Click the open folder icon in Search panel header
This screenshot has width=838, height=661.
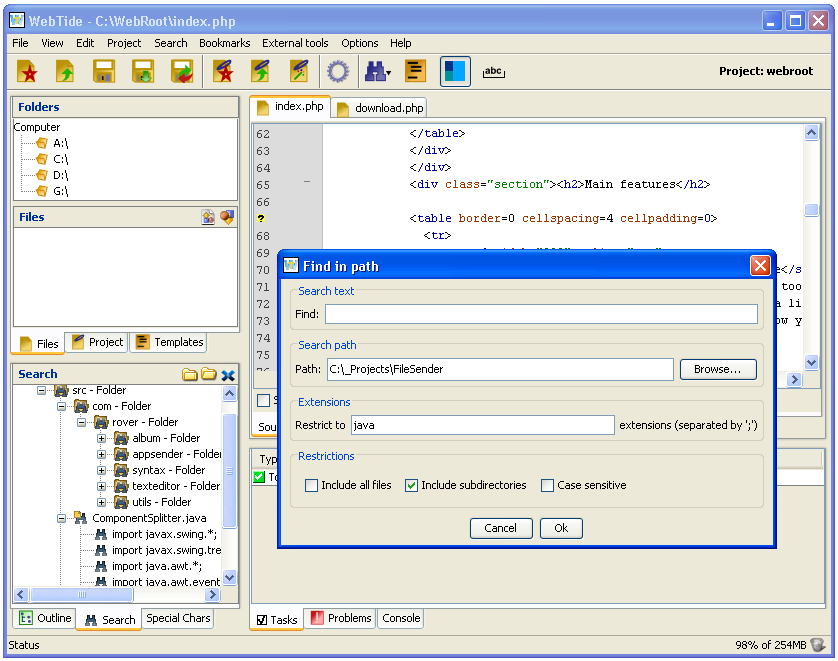click(x=208, y=375)
